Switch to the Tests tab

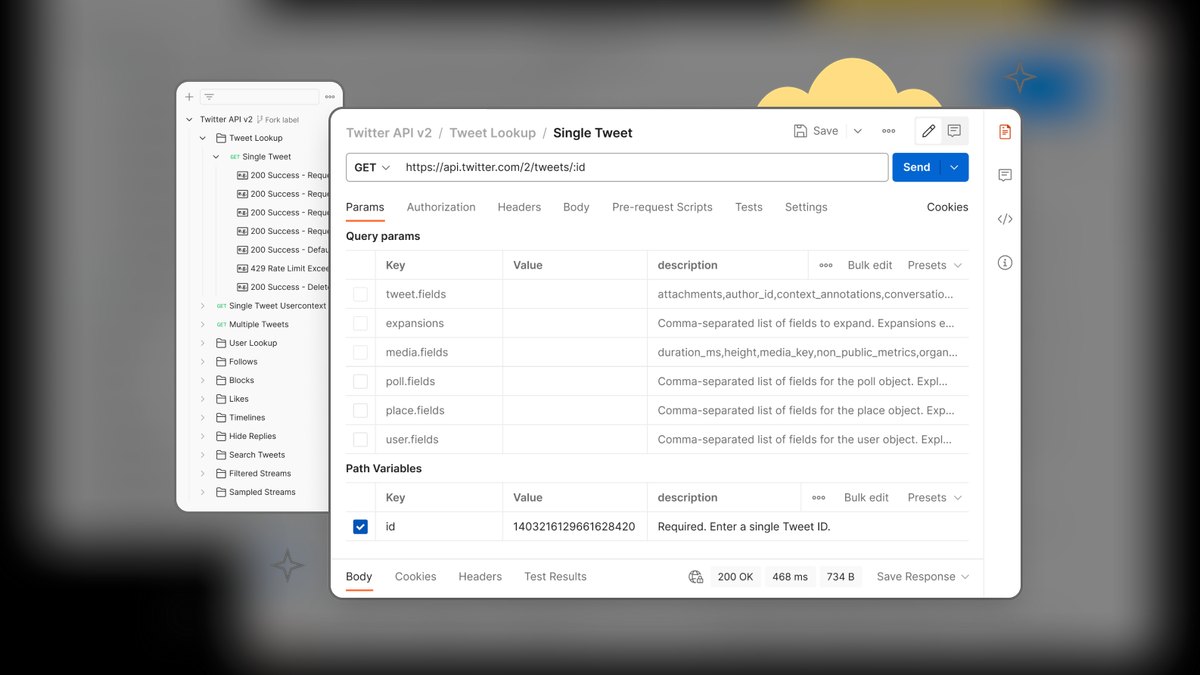[749, 207]
